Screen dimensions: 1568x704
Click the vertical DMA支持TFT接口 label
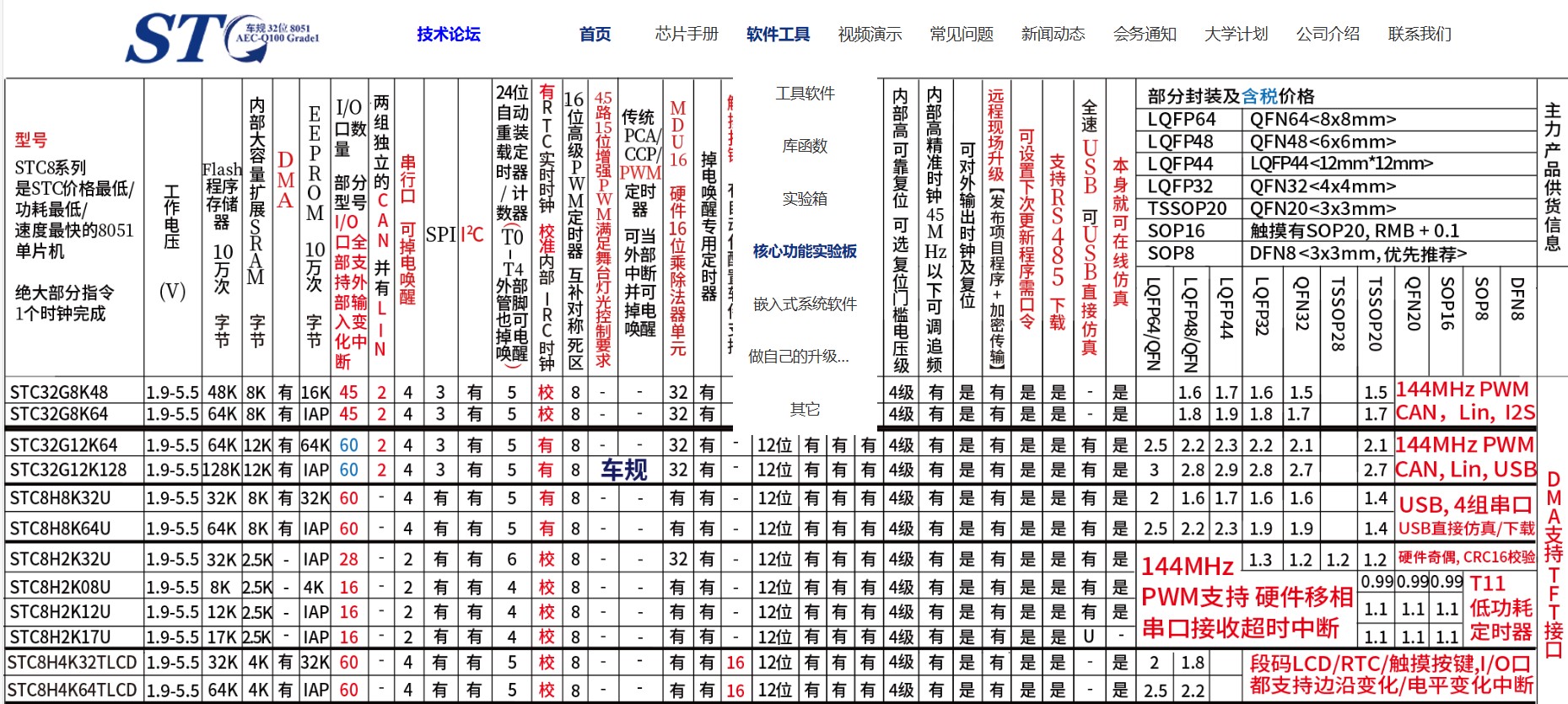[x=1554, y=564]
